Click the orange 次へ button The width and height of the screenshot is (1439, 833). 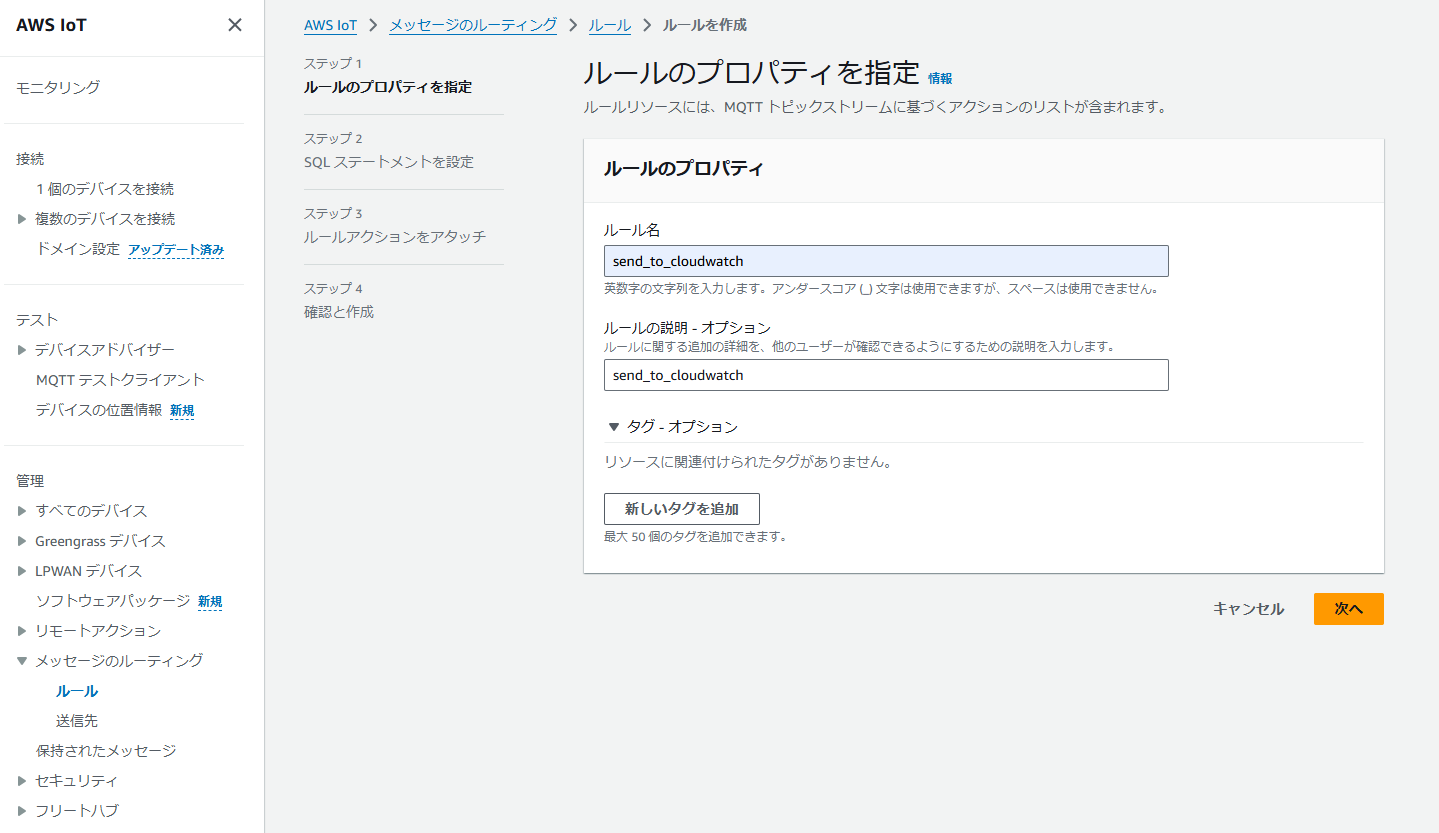tap(1349, 609)
